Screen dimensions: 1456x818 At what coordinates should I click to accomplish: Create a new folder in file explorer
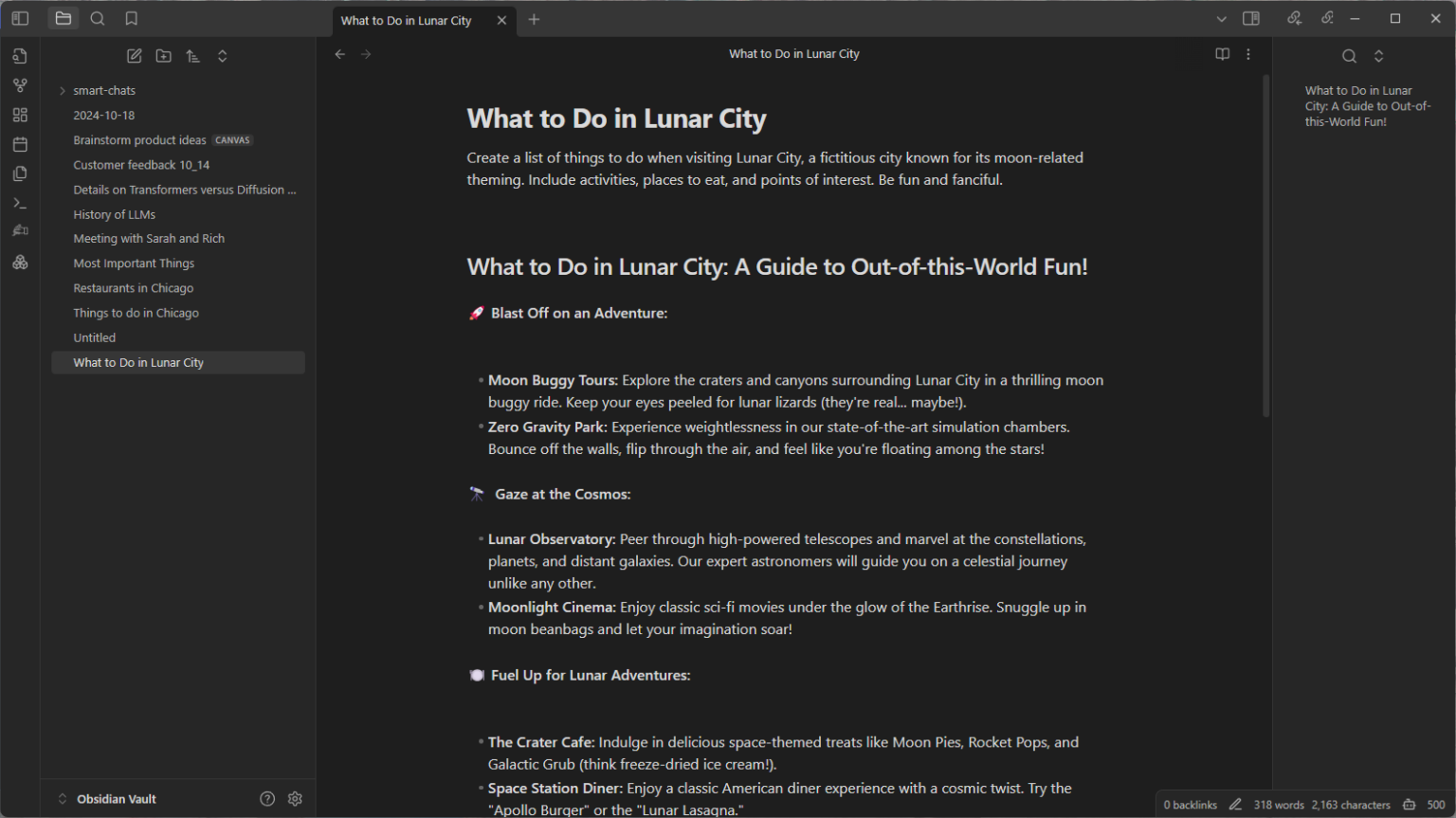point(164,56)
